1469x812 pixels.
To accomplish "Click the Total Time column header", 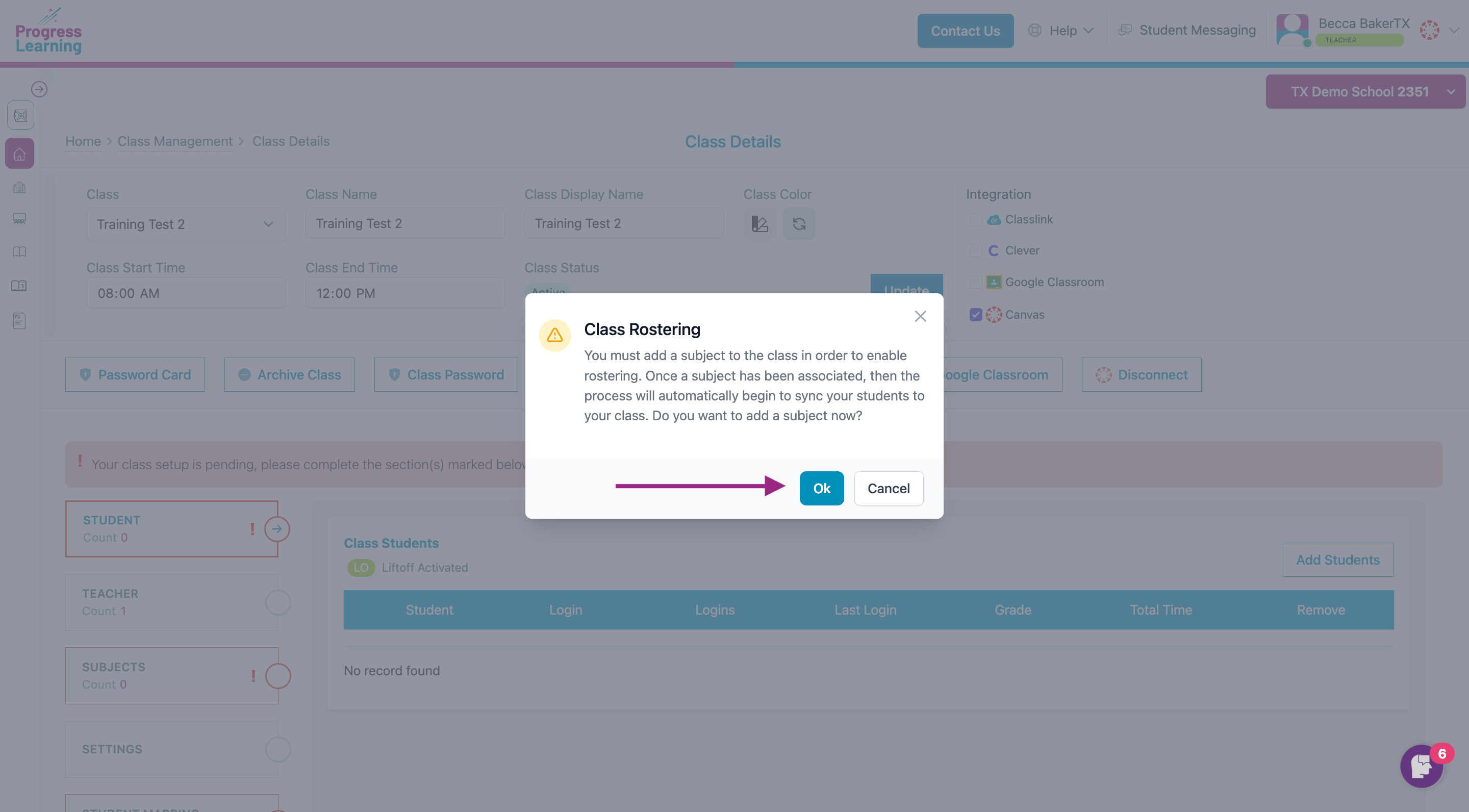I will [x=1160, y=610].
